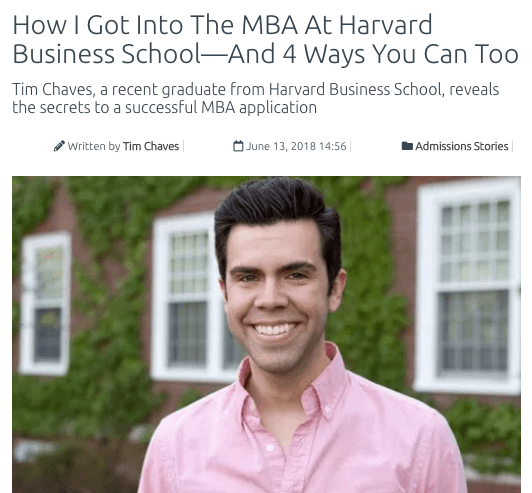Open Tim Chaves author link
Screen dimensions: 532x493
(x=151, y=146)
